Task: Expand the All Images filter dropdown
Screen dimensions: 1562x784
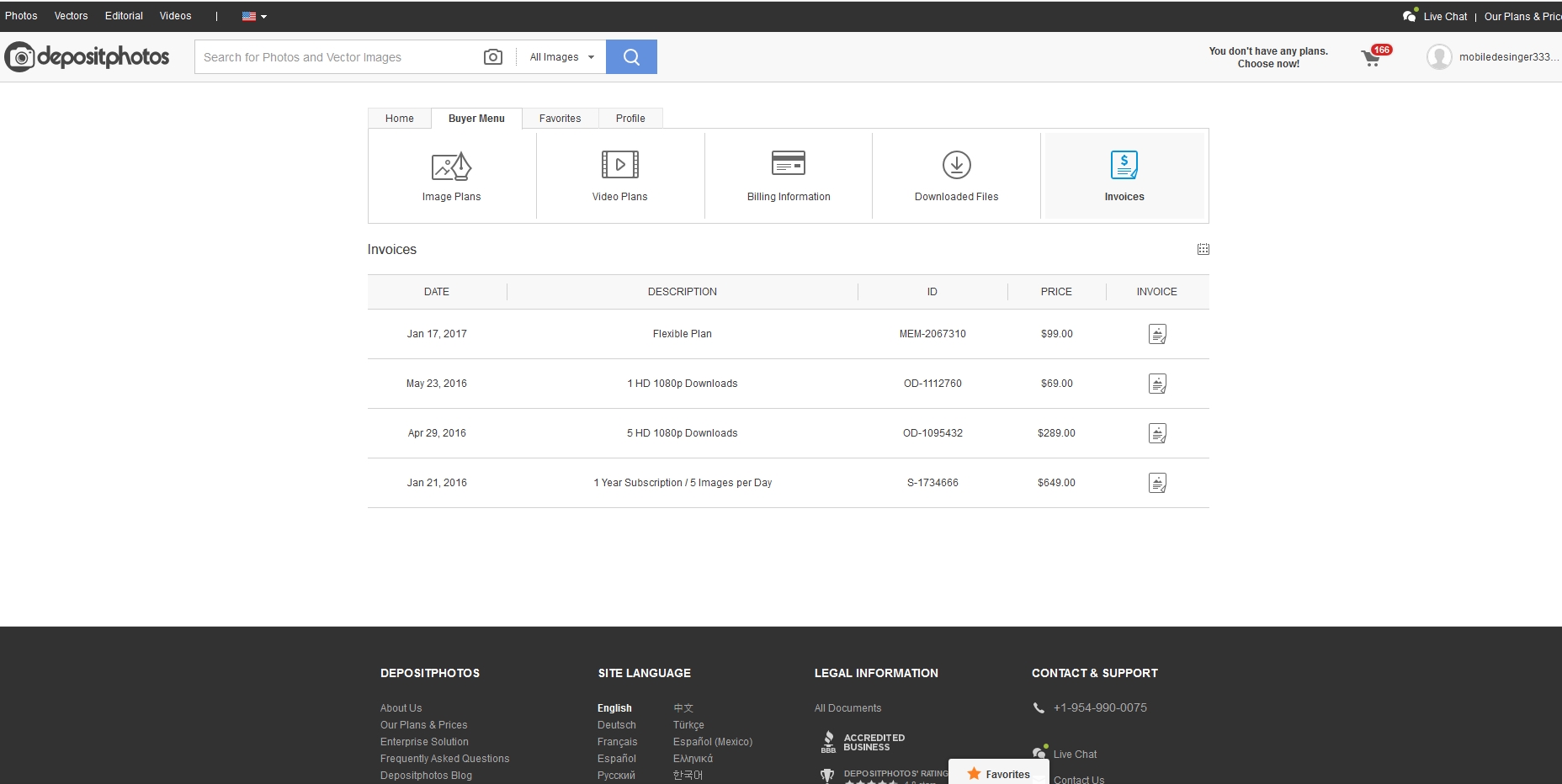Action: point(562,57)
